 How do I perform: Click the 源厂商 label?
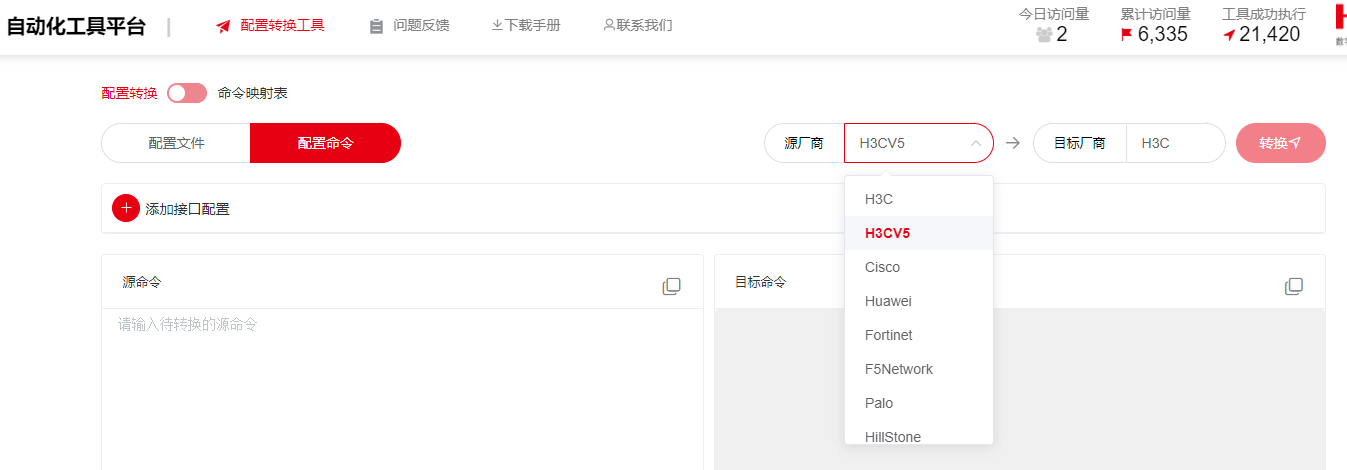[x=804, y=143]
